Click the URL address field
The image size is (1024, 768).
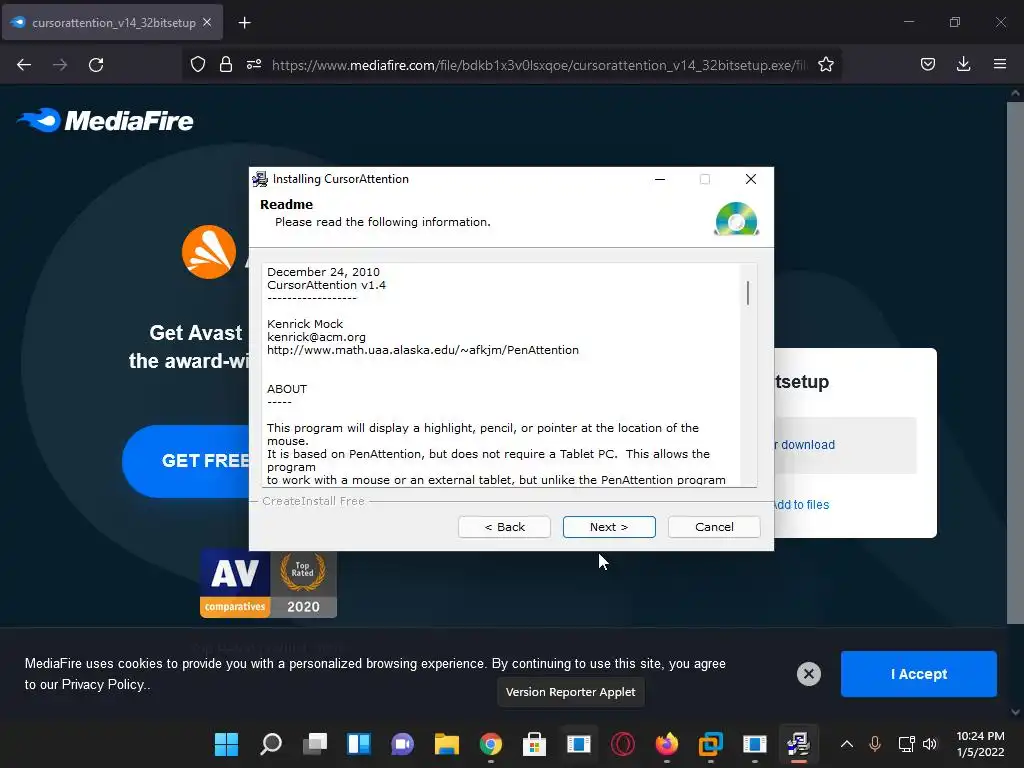click(539, 65)
